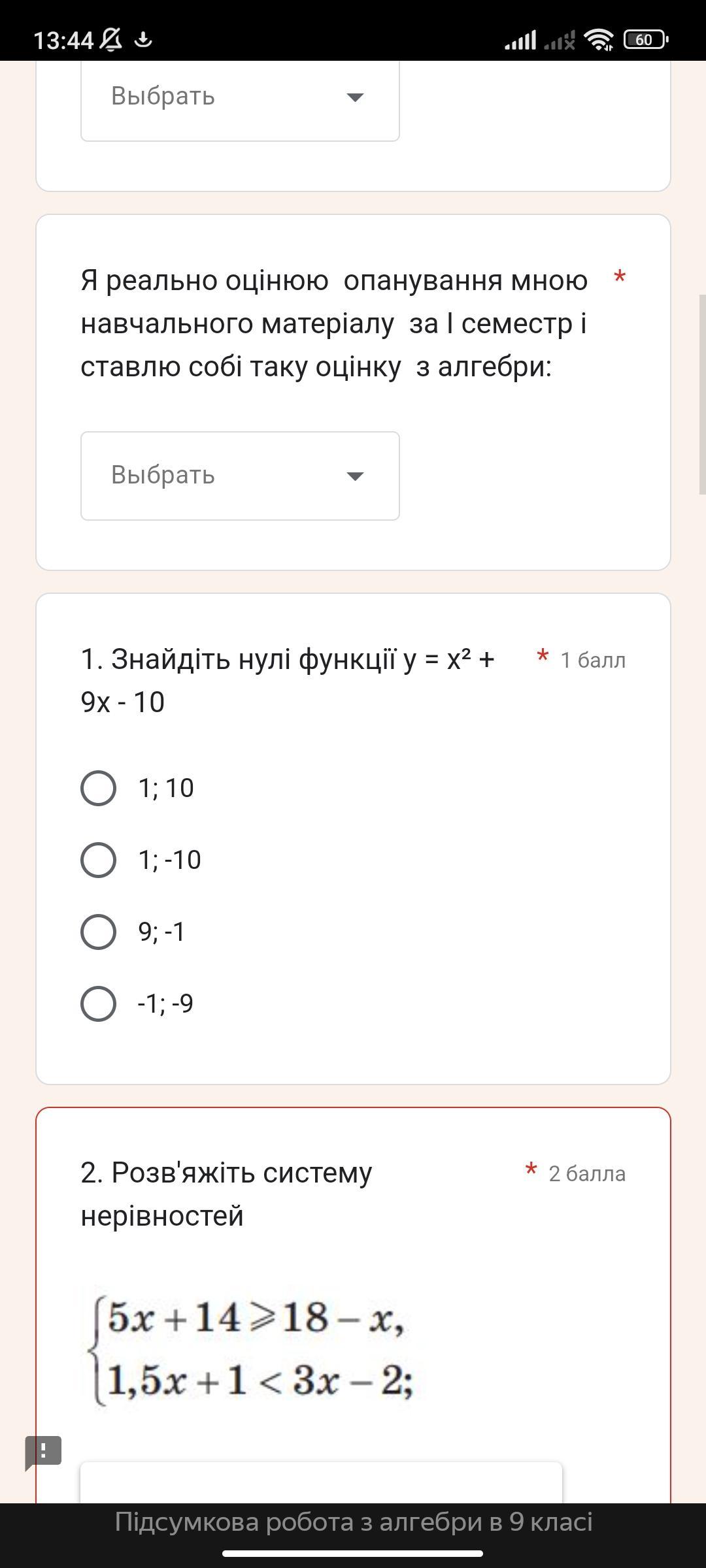Tap the home gesture bar
Viewport: 706px width, 1568px height.
pyautogui.click(x=353, y=1554)
